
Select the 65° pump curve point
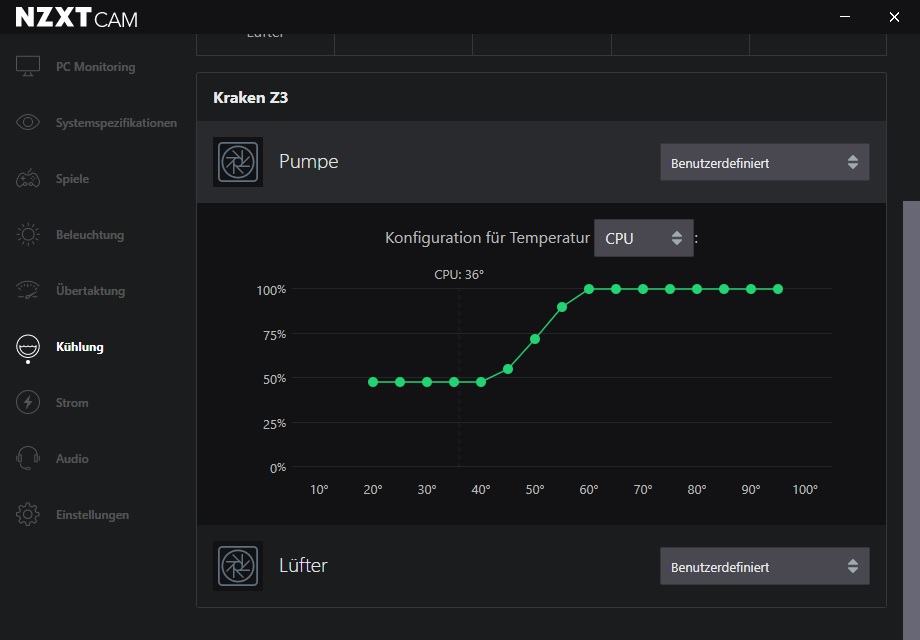pos(616,289)
